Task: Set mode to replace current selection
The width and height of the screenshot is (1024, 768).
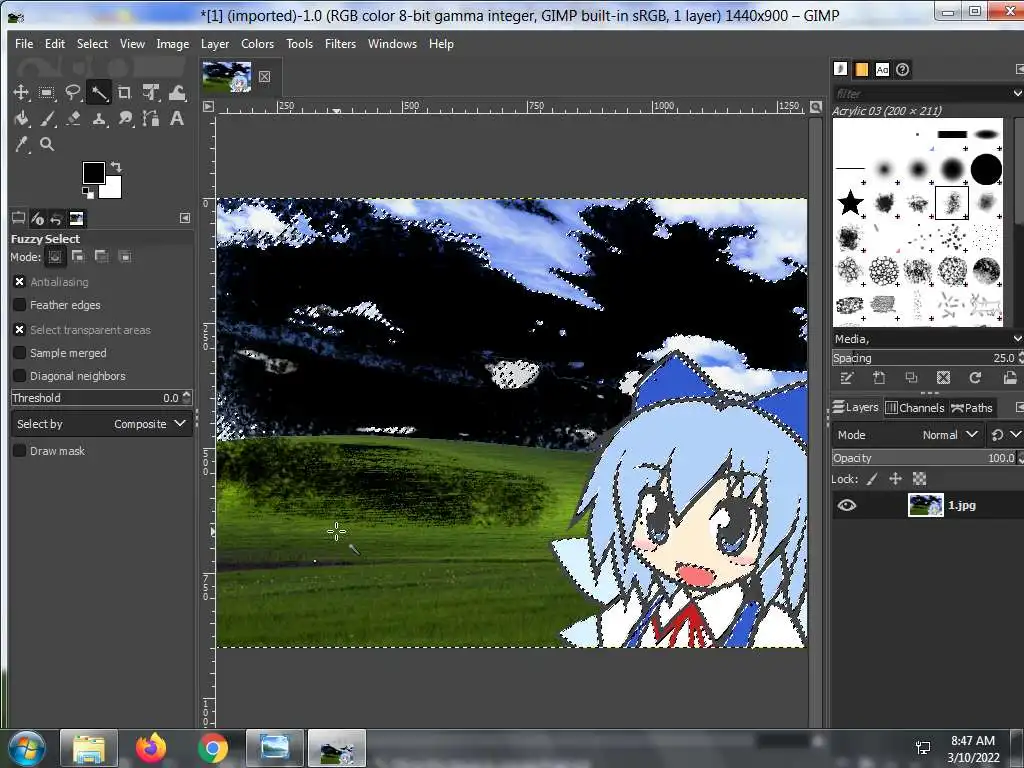Action: tap(55, 257)
